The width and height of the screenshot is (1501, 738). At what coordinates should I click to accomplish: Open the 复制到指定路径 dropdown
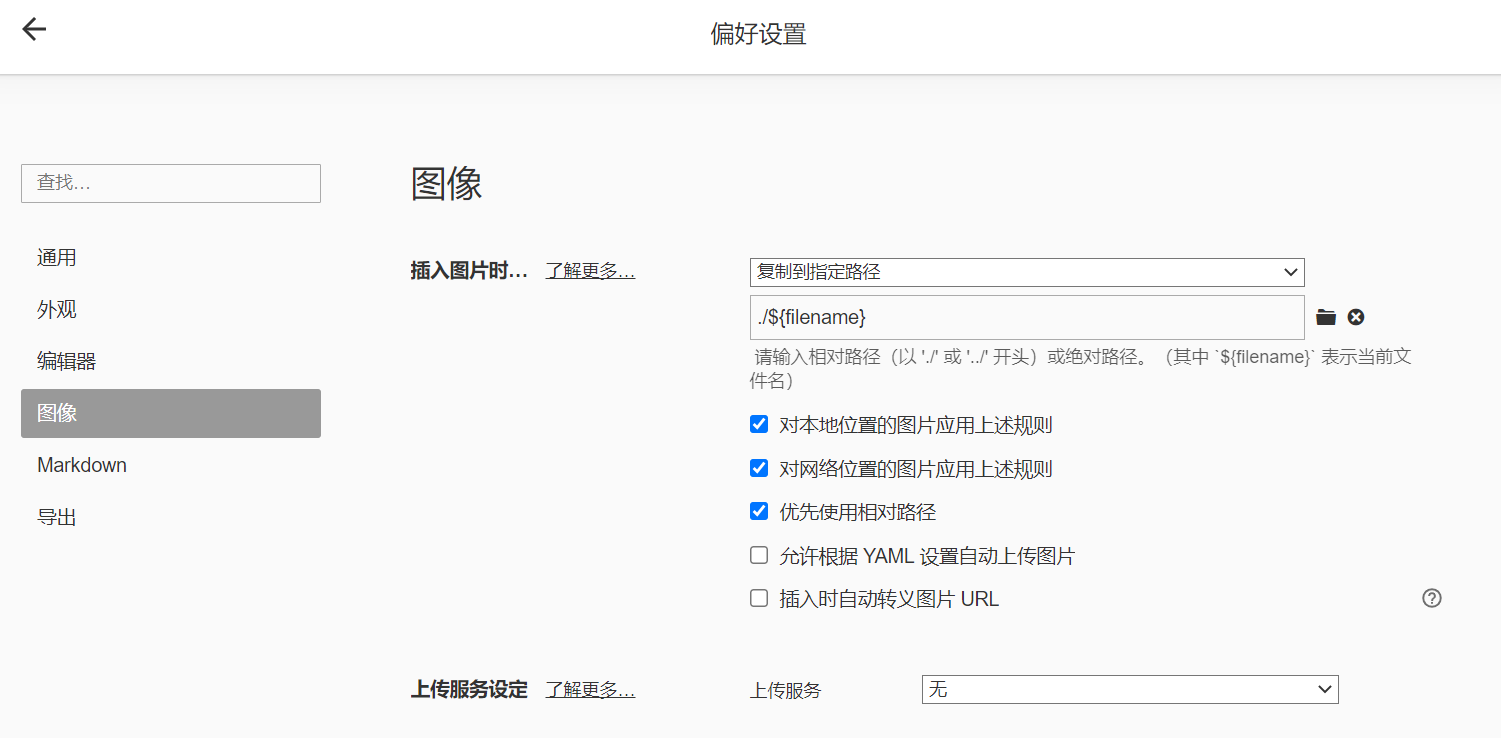click(1026, 272)
